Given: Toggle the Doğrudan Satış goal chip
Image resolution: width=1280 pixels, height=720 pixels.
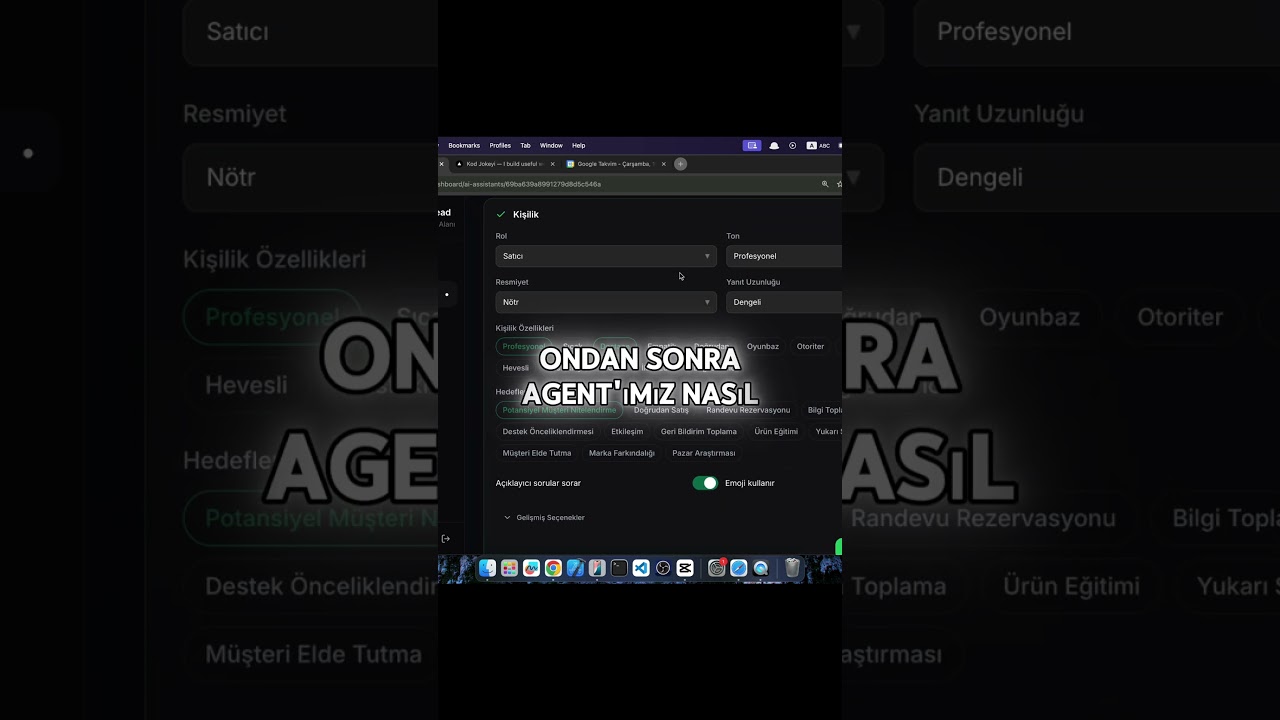Looking at the screenshot, I should tap(661, 410).
